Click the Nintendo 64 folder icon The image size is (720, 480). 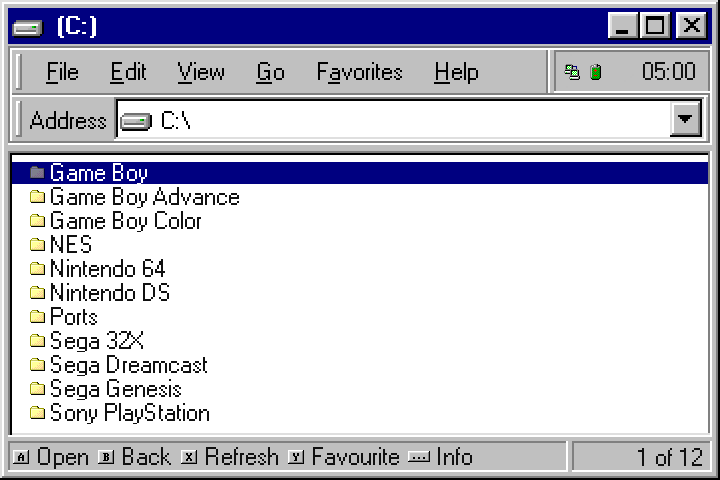pos(37,268)
